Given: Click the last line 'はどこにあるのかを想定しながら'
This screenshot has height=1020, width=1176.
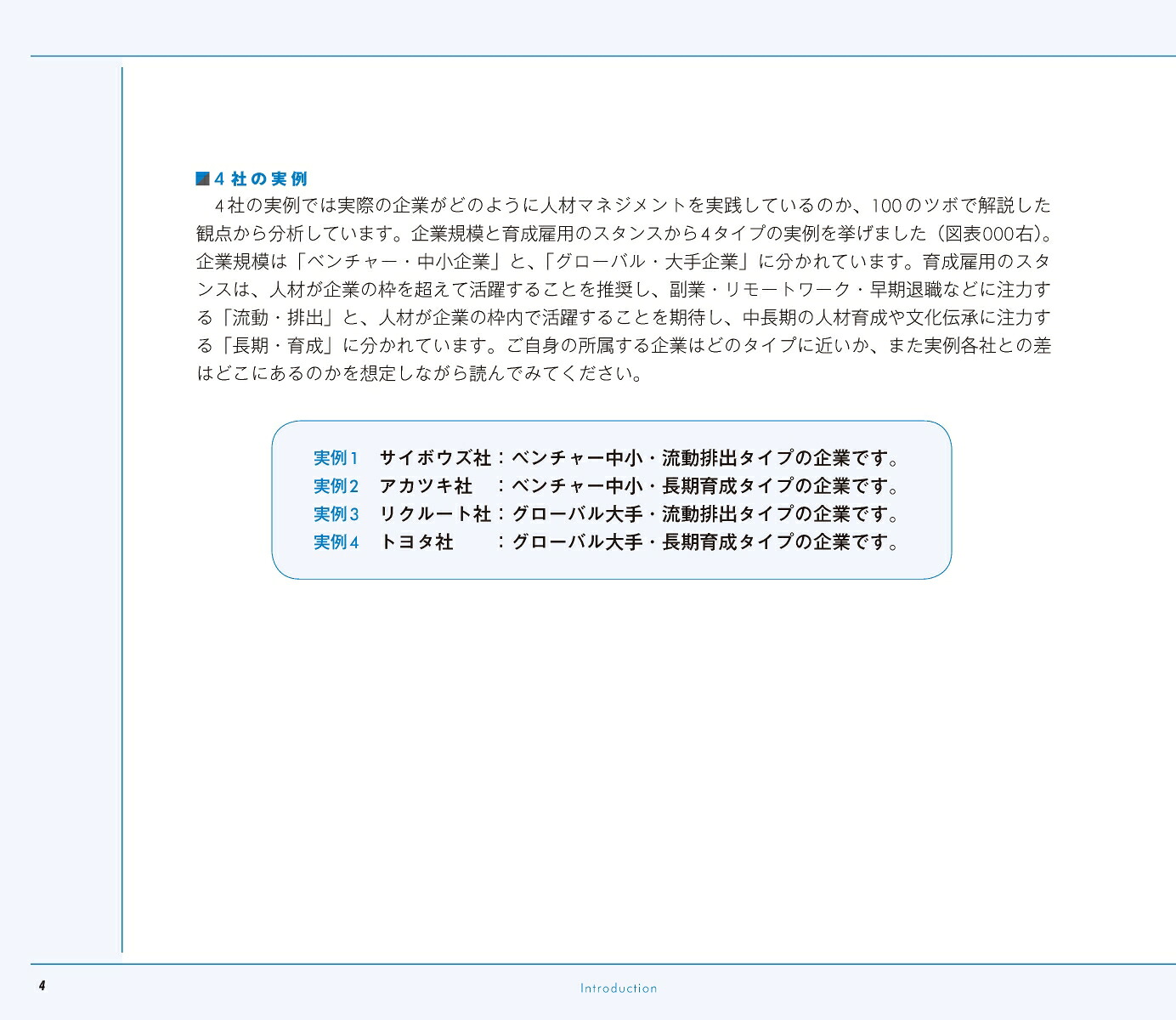Looking at the screenshot, I should 421,374.
